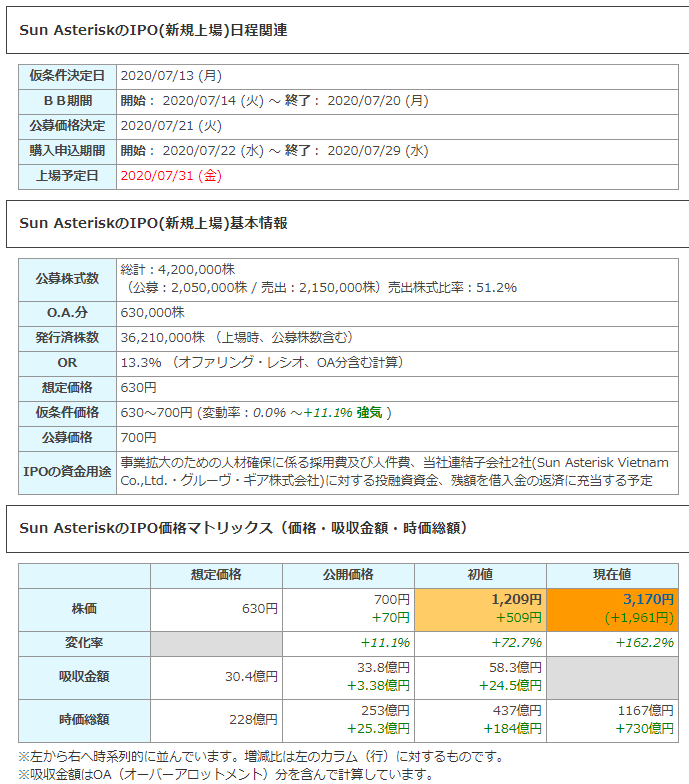Click the footnote starting with ※左から右へ時系列的
The height and width of the screenshot is (784, 689).
pos(261,756)
